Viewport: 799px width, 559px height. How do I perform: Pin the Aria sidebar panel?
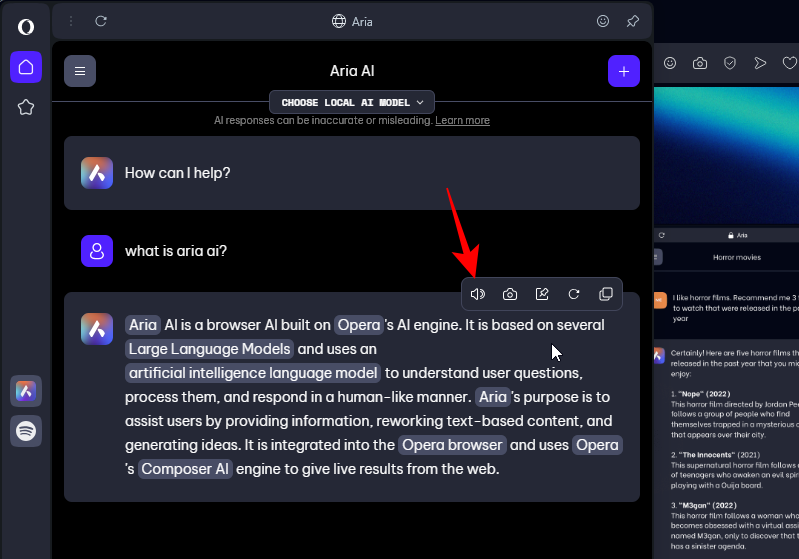click(632, 21)
